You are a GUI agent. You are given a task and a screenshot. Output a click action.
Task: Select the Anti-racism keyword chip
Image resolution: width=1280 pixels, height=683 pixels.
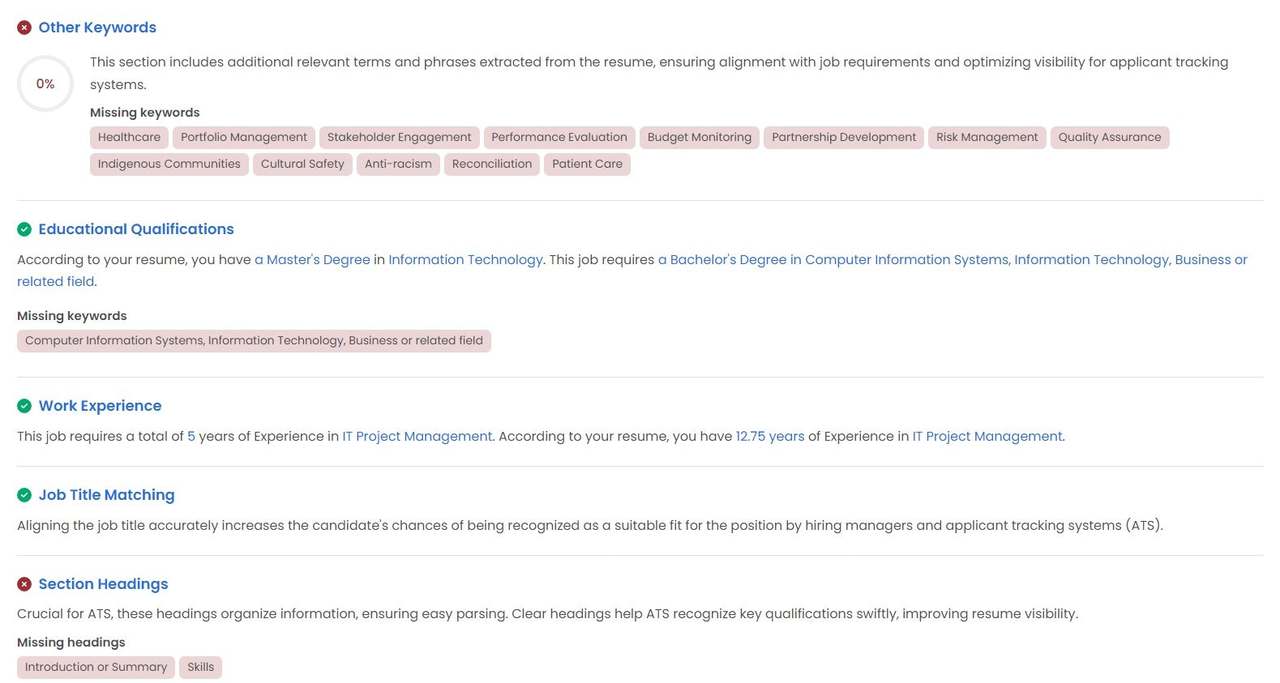[x=398, y=164]
